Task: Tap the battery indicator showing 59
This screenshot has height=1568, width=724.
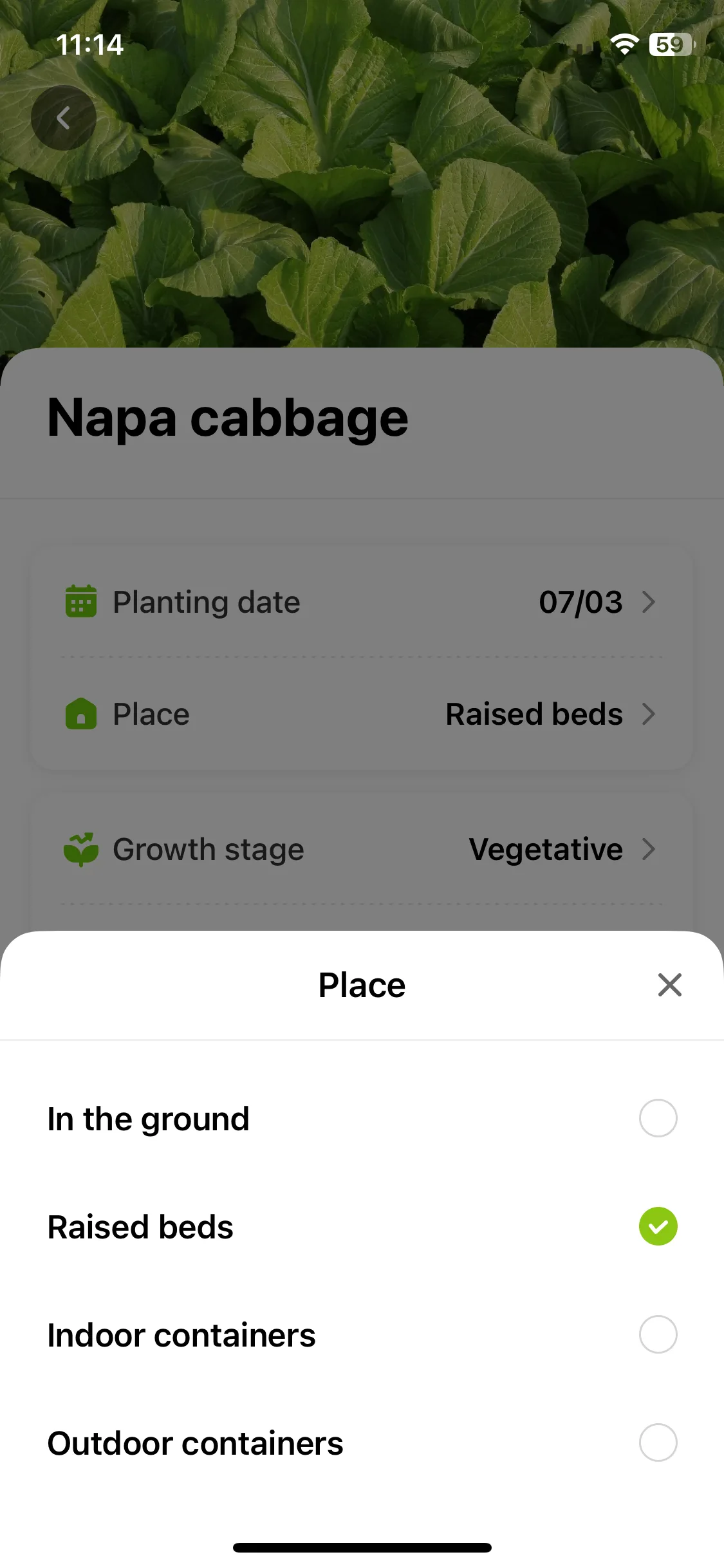Action: point(673,44)
